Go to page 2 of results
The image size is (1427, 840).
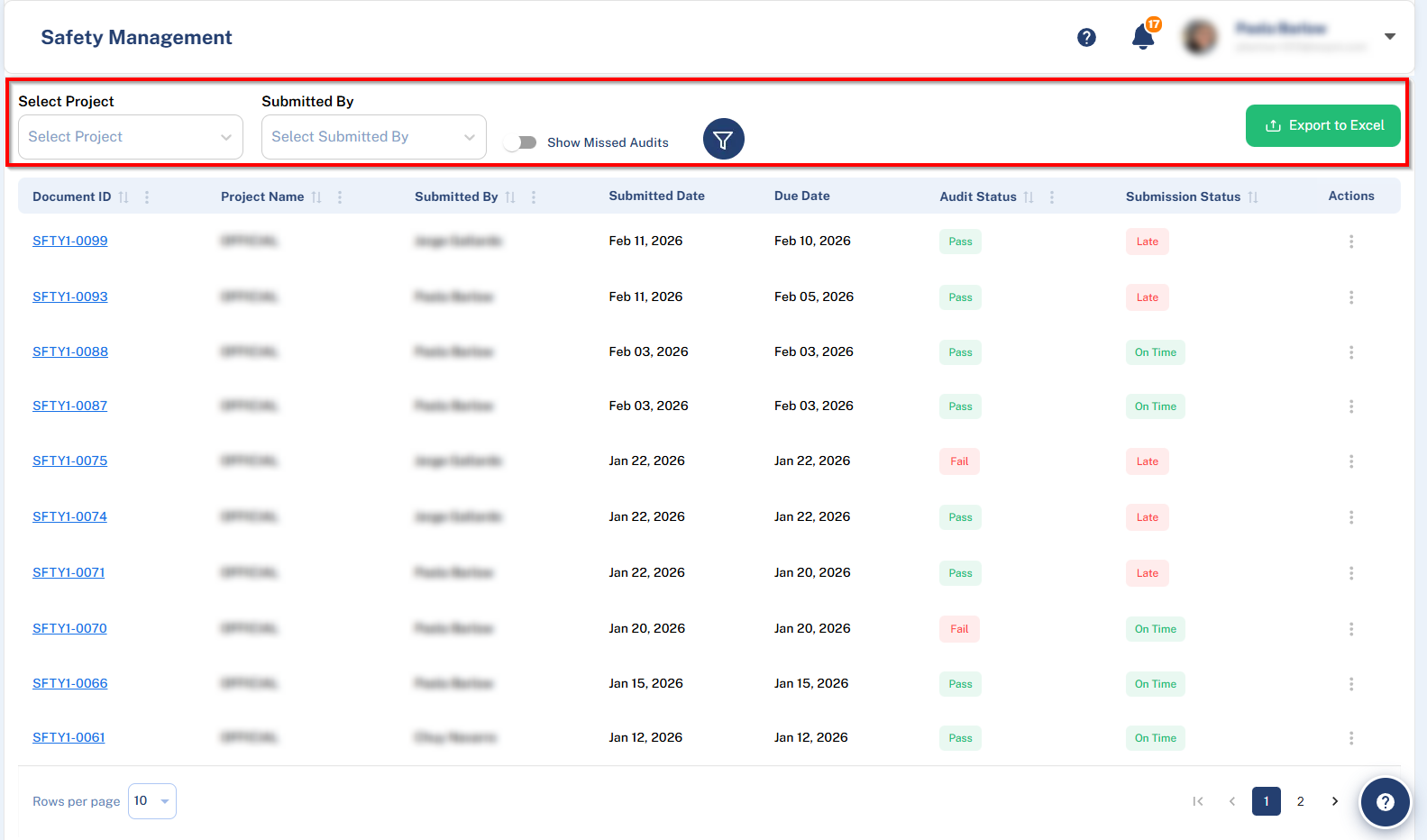(1300, 801)
